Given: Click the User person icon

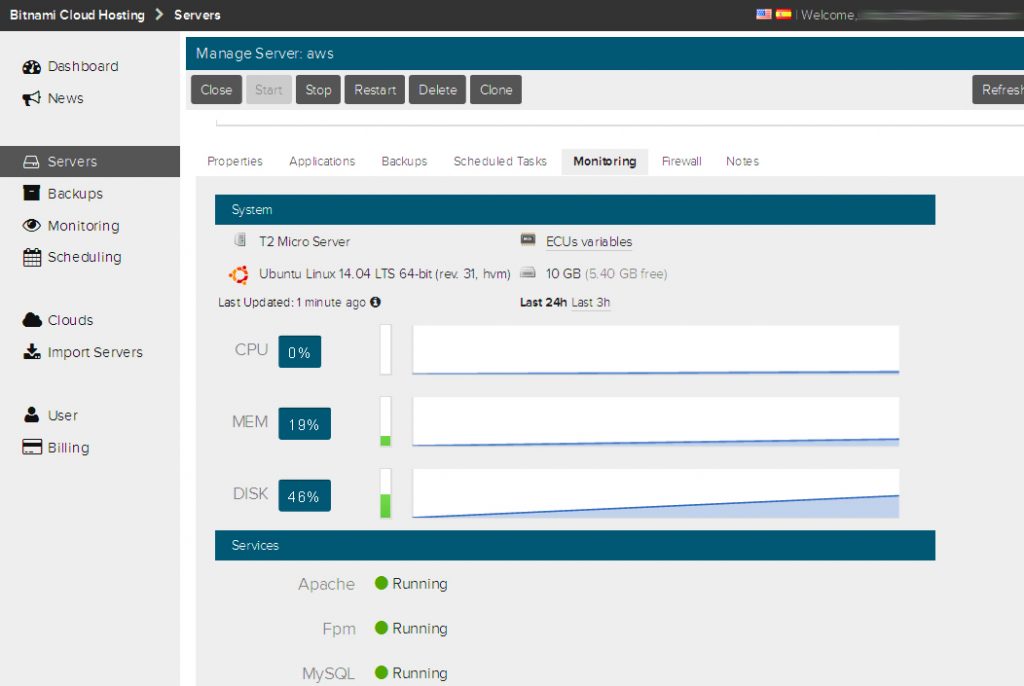Looking at the screenshot, I should coord(31,415).
